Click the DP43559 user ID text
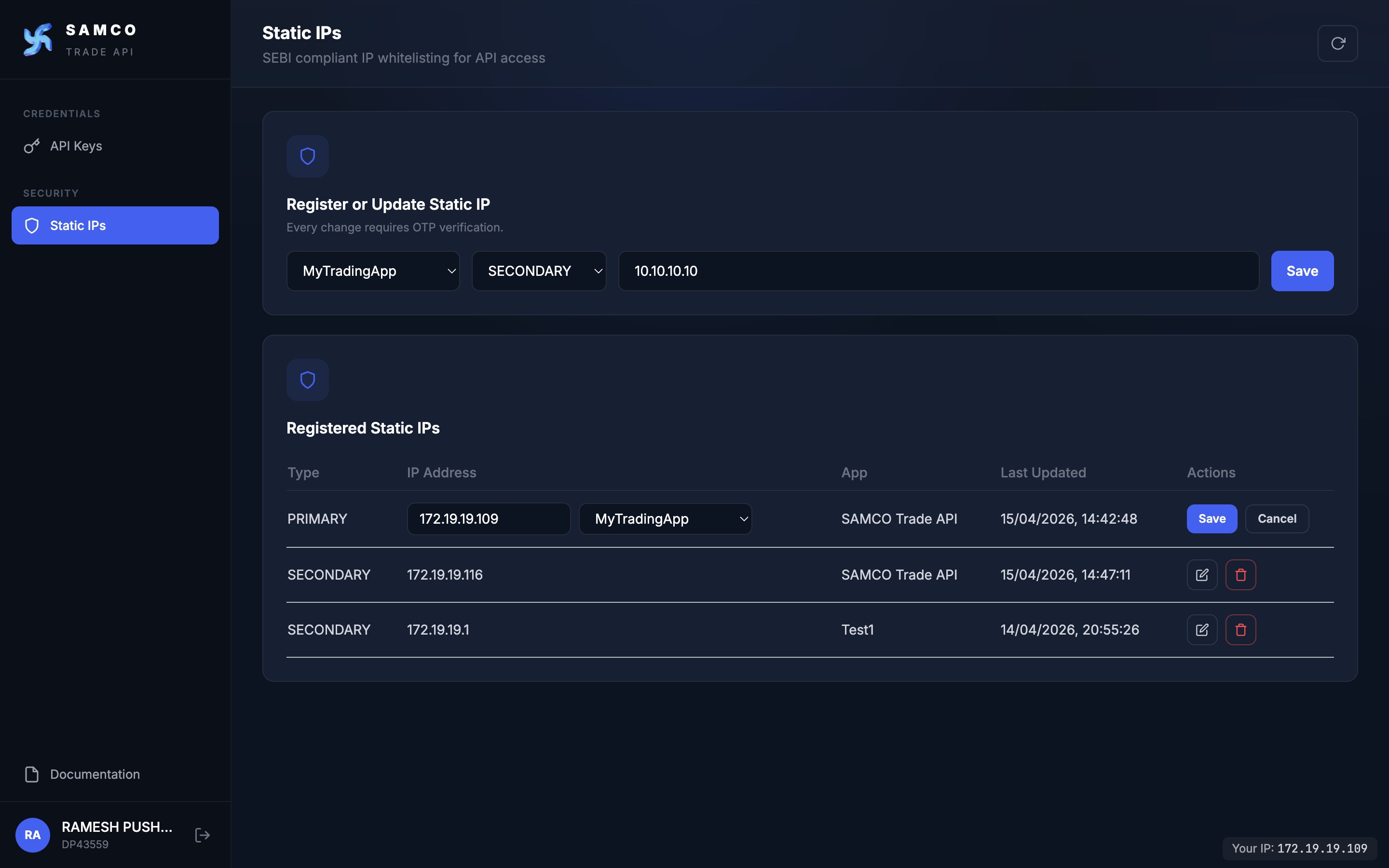 tap(85, 844)
